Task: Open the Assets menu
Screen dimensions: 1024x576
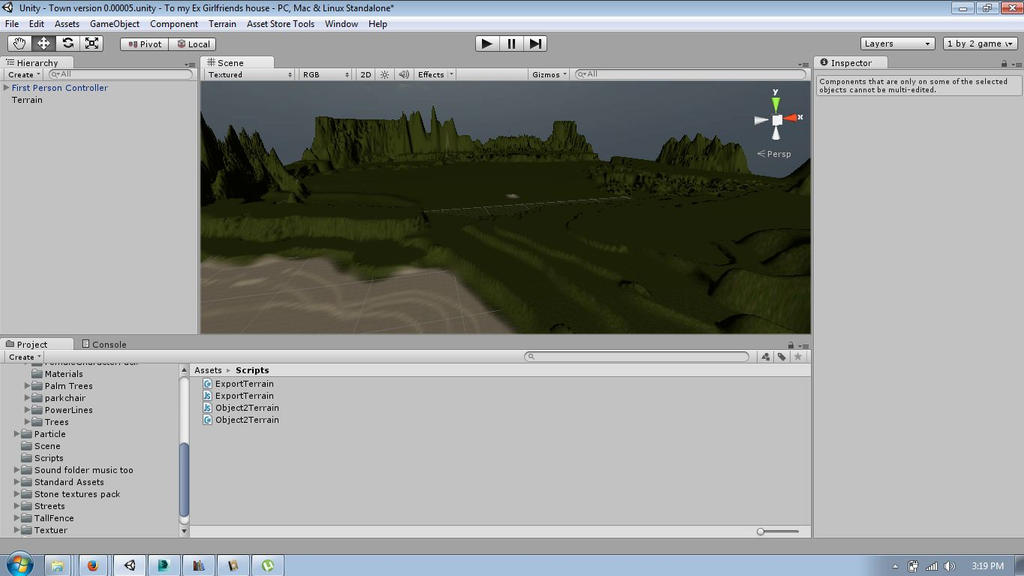Action: tap(67, 24)
